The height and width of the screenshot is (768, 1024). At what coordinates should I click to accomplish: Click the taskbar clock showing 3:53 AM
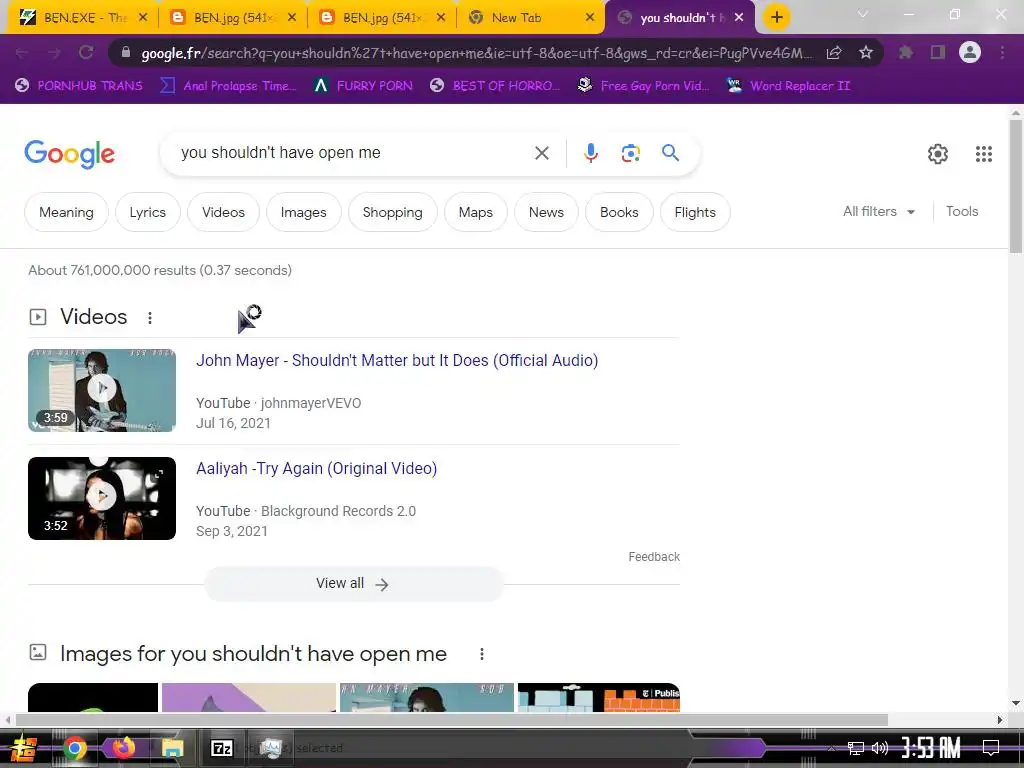(x=931, y=748)
